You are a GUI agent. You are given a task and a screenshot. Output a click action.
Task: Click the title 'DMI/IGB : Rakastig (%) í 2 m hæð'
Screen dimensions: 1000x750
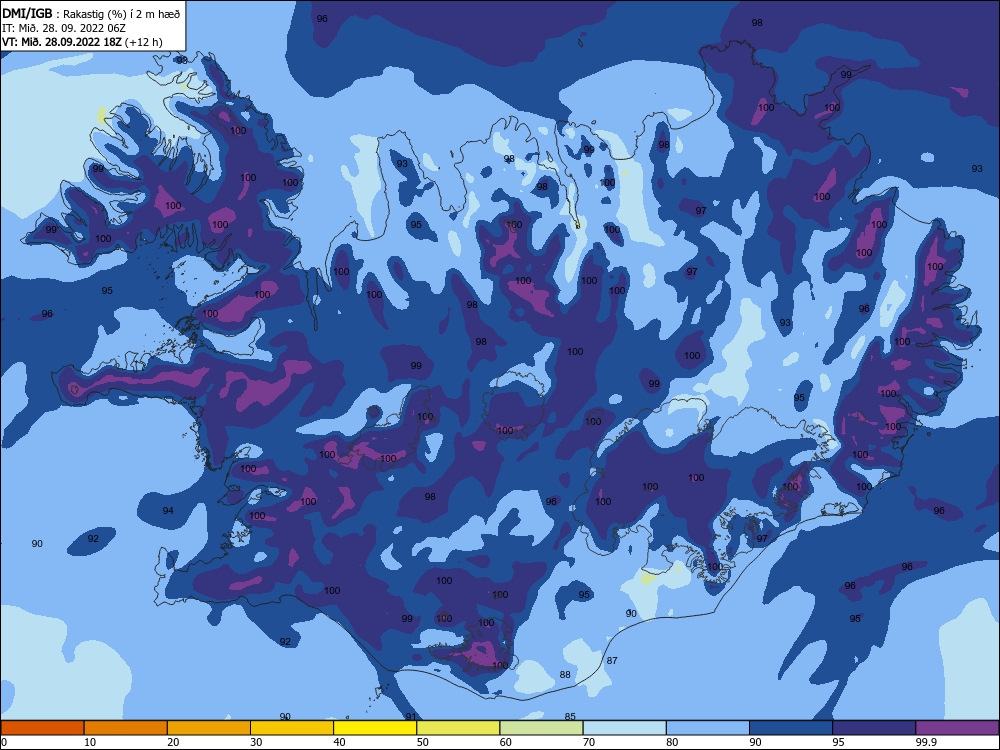tap(92, 13)
